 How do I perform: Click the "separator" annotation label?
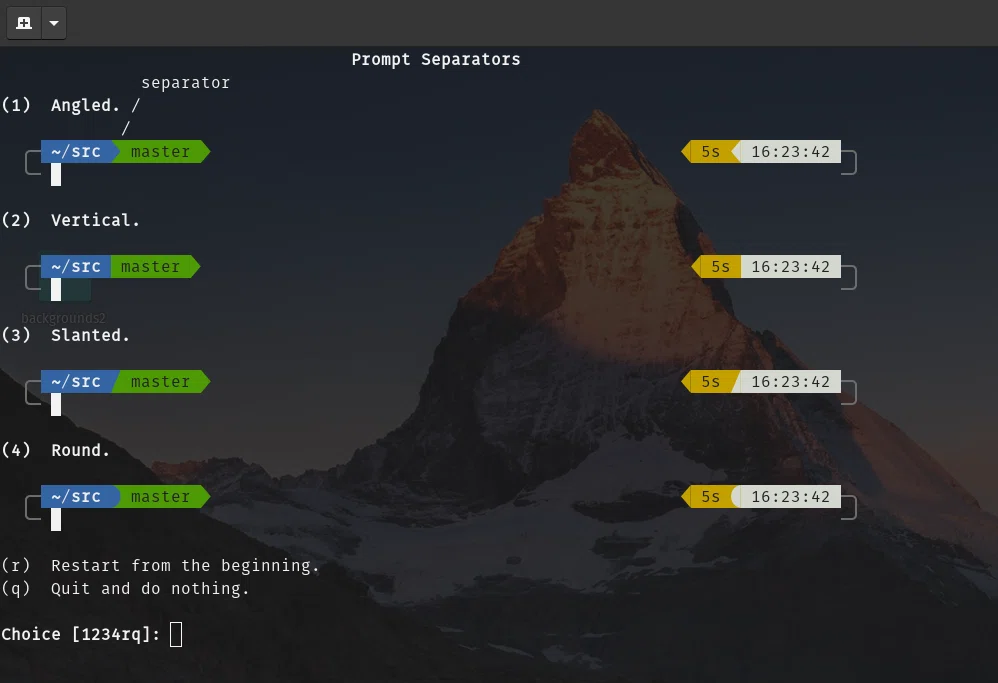pos(185,83)
